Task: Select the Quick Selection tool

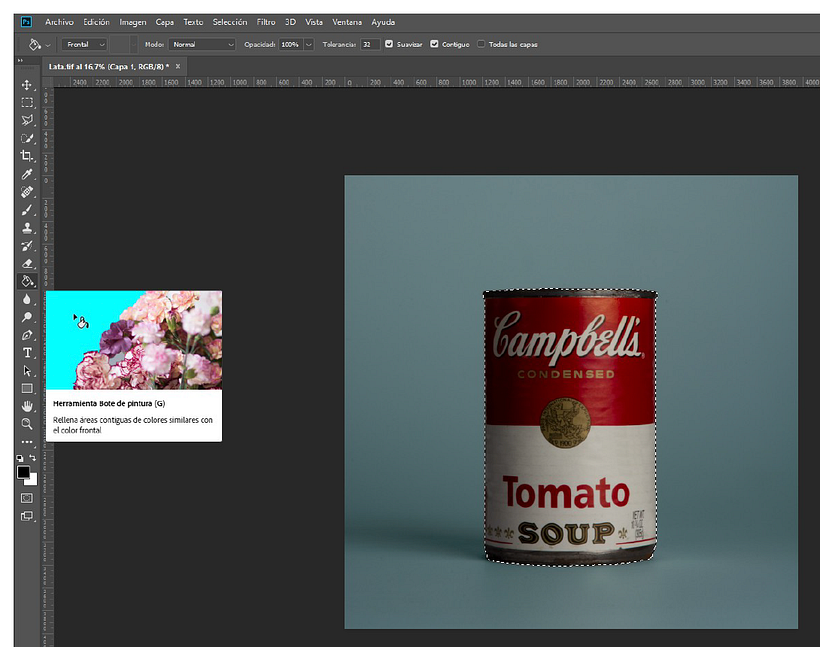Action: (x=27, y=138)
